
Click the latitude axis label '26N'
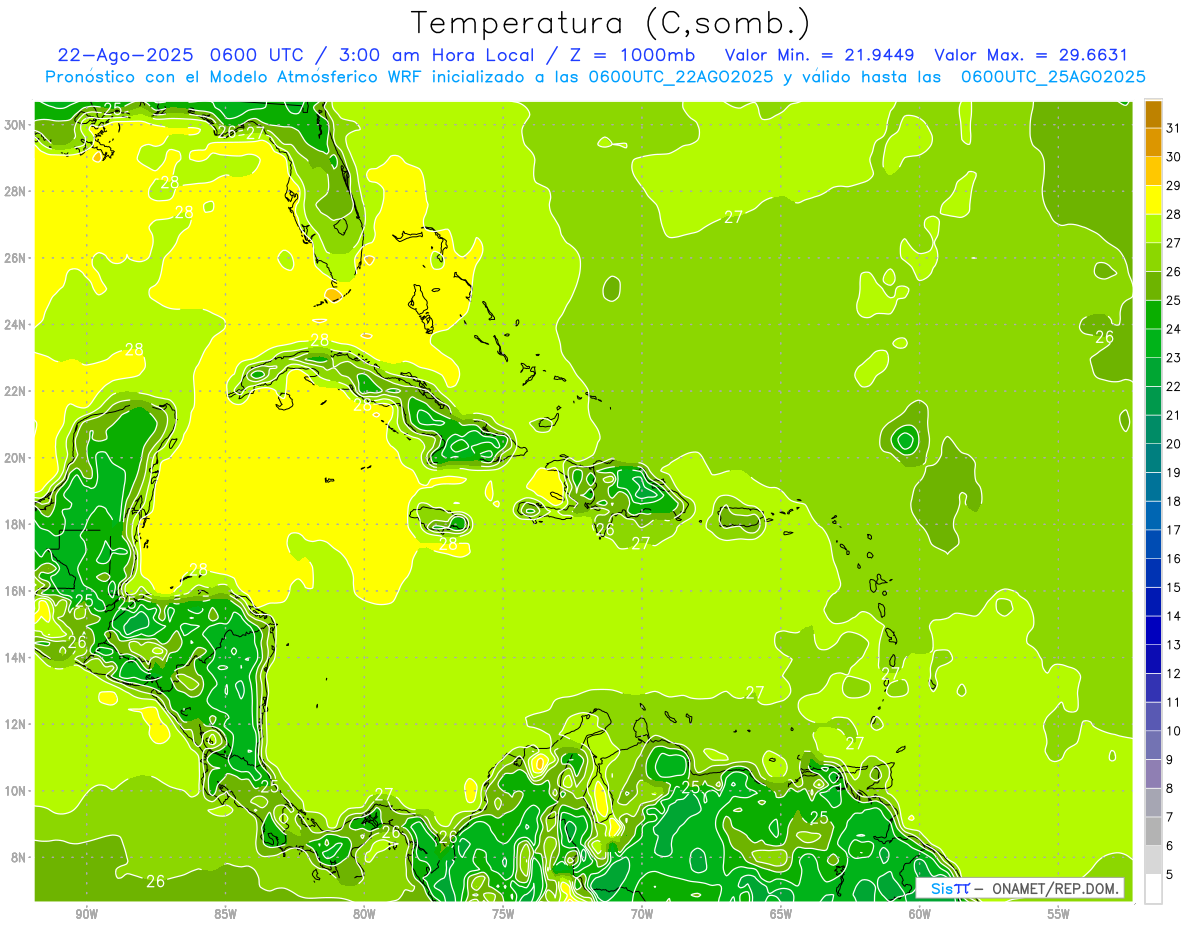pyautogui.click(x=15, y=258)
